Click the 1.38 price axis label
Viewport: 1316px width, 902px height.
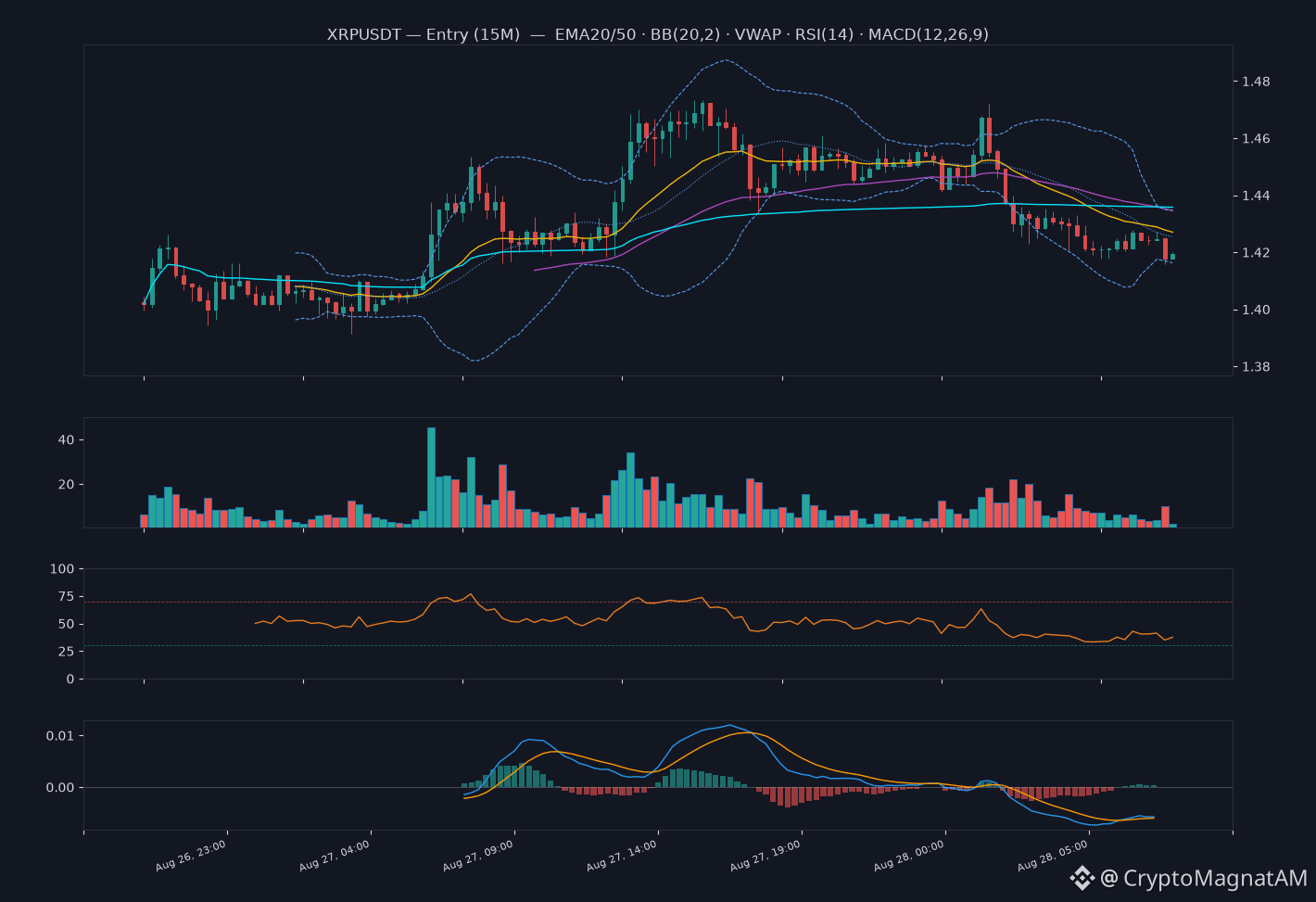click(x=1257, y=367)
